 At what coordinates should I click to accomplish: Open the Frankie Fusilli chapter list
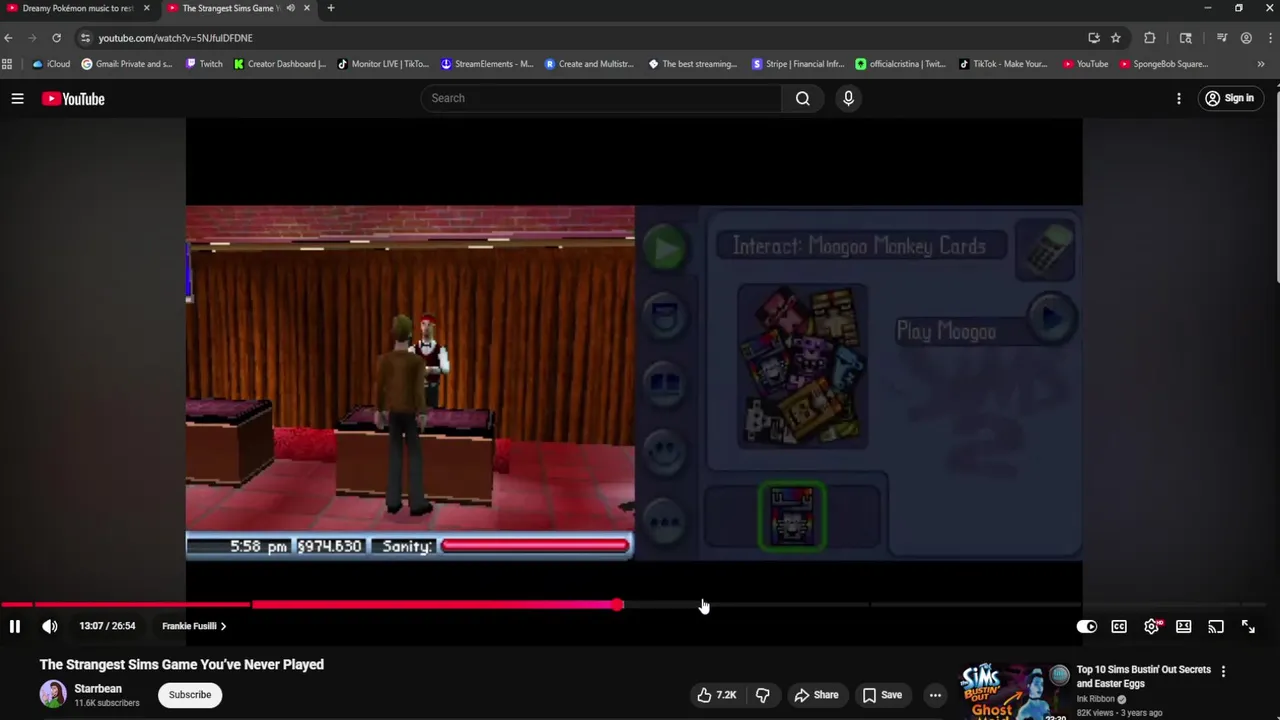click(194, 626)
